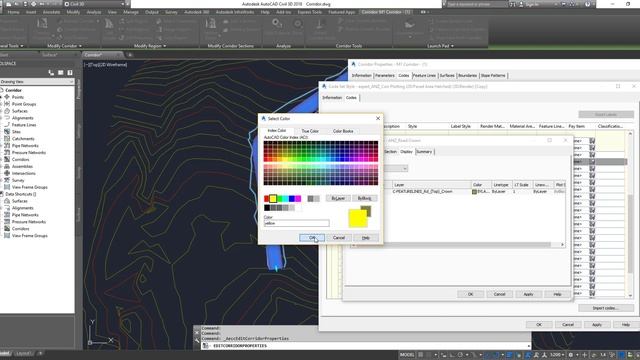This screenshot has height=360, width=640.
Task: Select the Sites icon in Prospector
Action: coord(7,132)
